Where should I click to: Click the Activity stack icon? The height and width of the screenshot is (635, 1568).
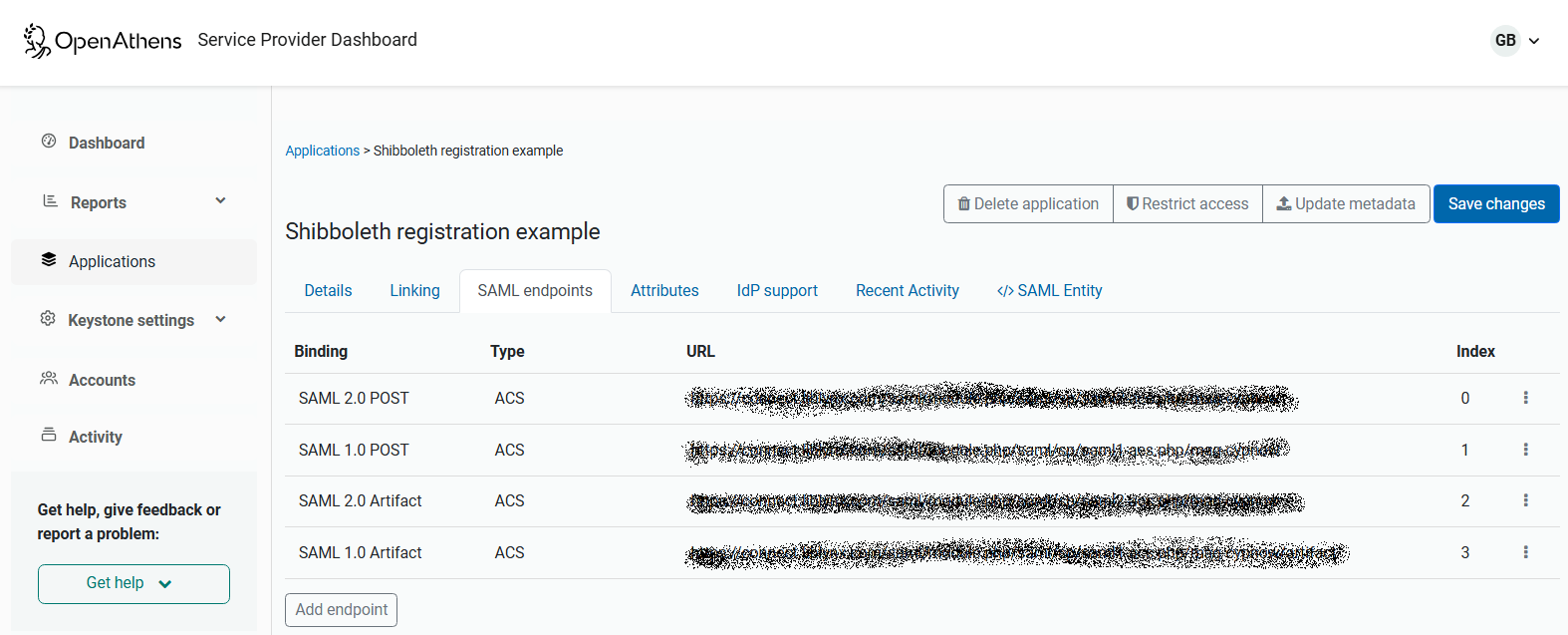(x=49, y=435)
